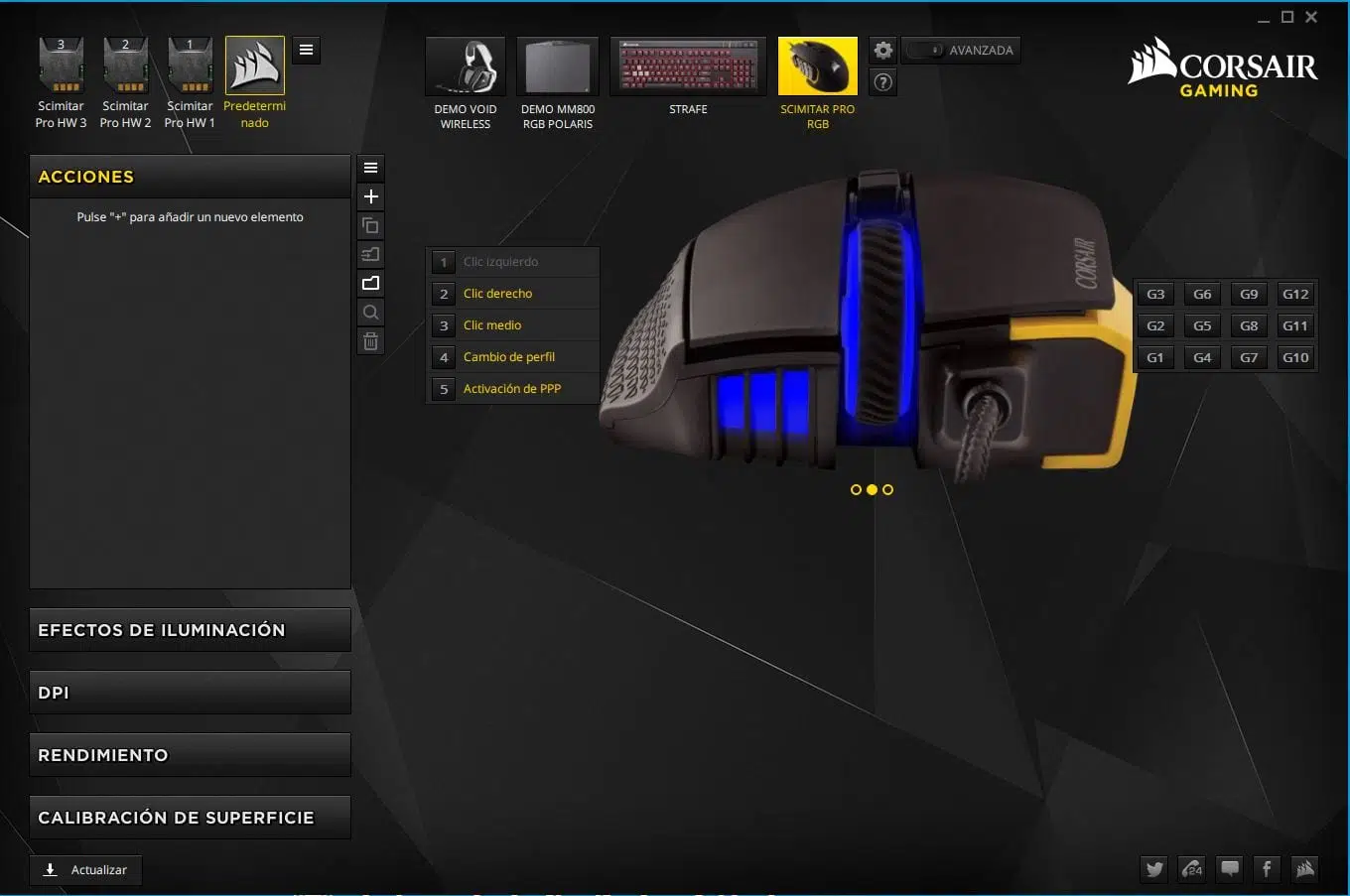Expand the DPI panel
Viewport: 1350px width, 896px height.
point(190,693)
